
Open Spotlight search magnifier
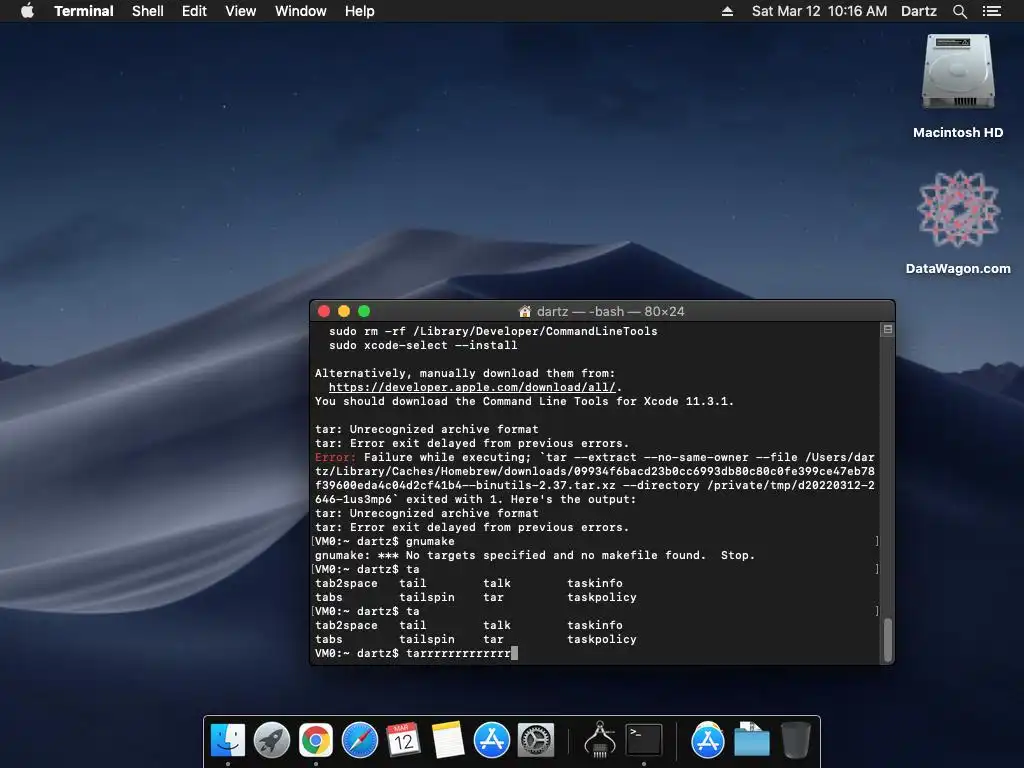click(959, 11)
